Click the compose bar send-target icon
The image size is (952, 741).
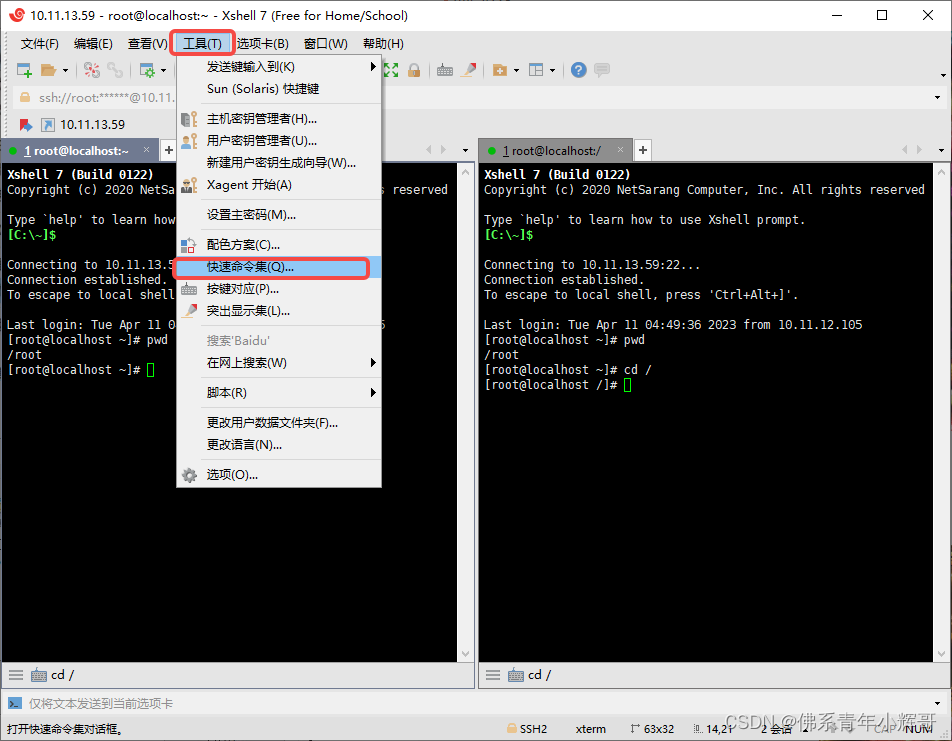coord(15,704)
